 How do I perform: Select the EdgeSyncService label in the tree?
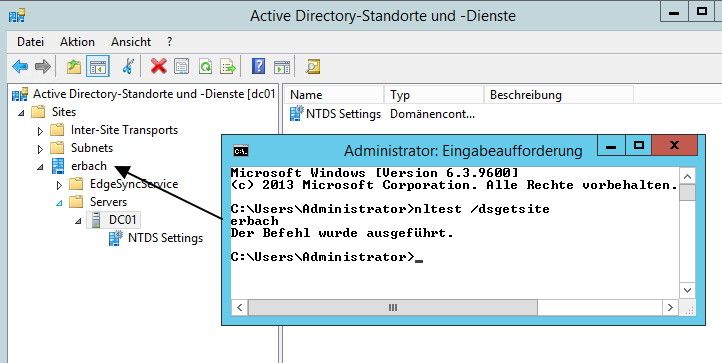(x=134, y=184)
